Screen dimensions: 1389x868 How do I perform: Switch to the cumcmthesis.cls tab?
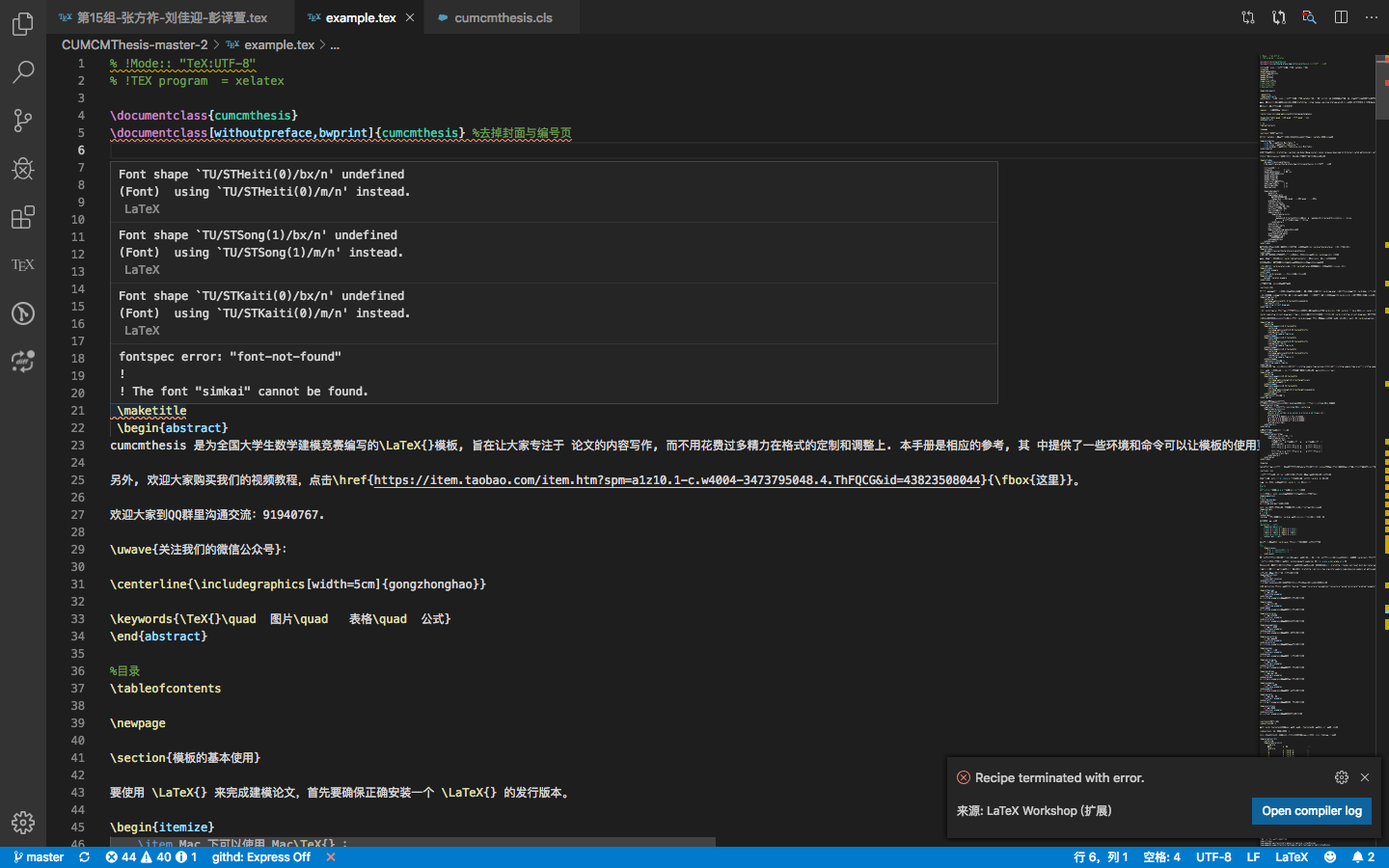503,17
